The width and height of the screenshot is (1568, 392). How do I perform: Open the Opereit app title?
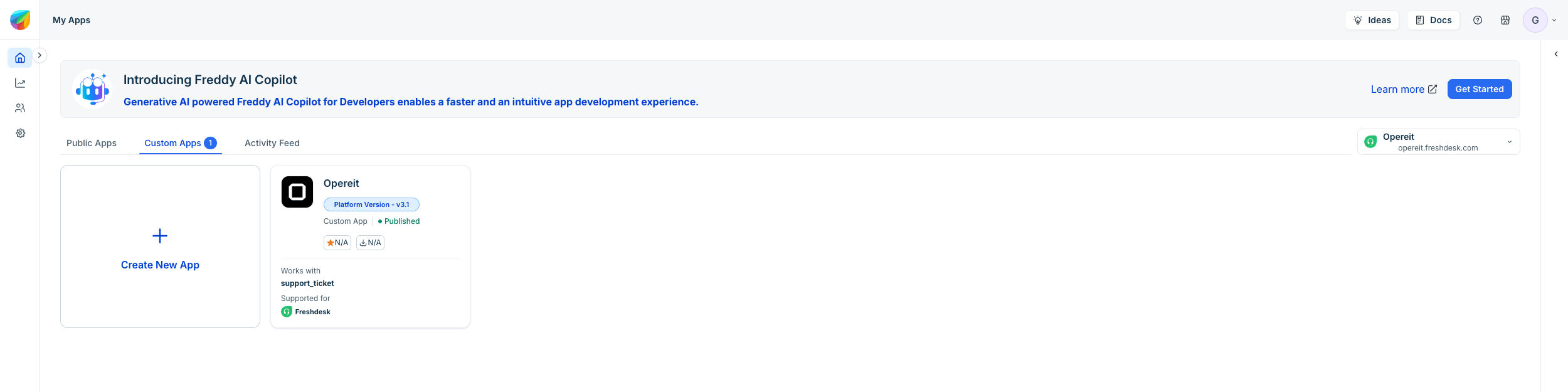[x=341, y=183]
